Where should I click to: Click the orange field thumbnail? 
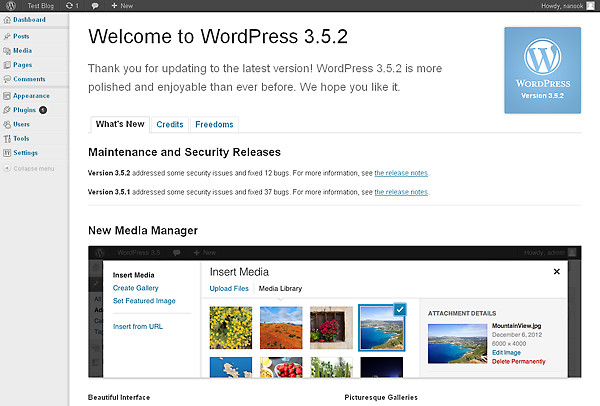pyautogui.click(x=281, y=328)
